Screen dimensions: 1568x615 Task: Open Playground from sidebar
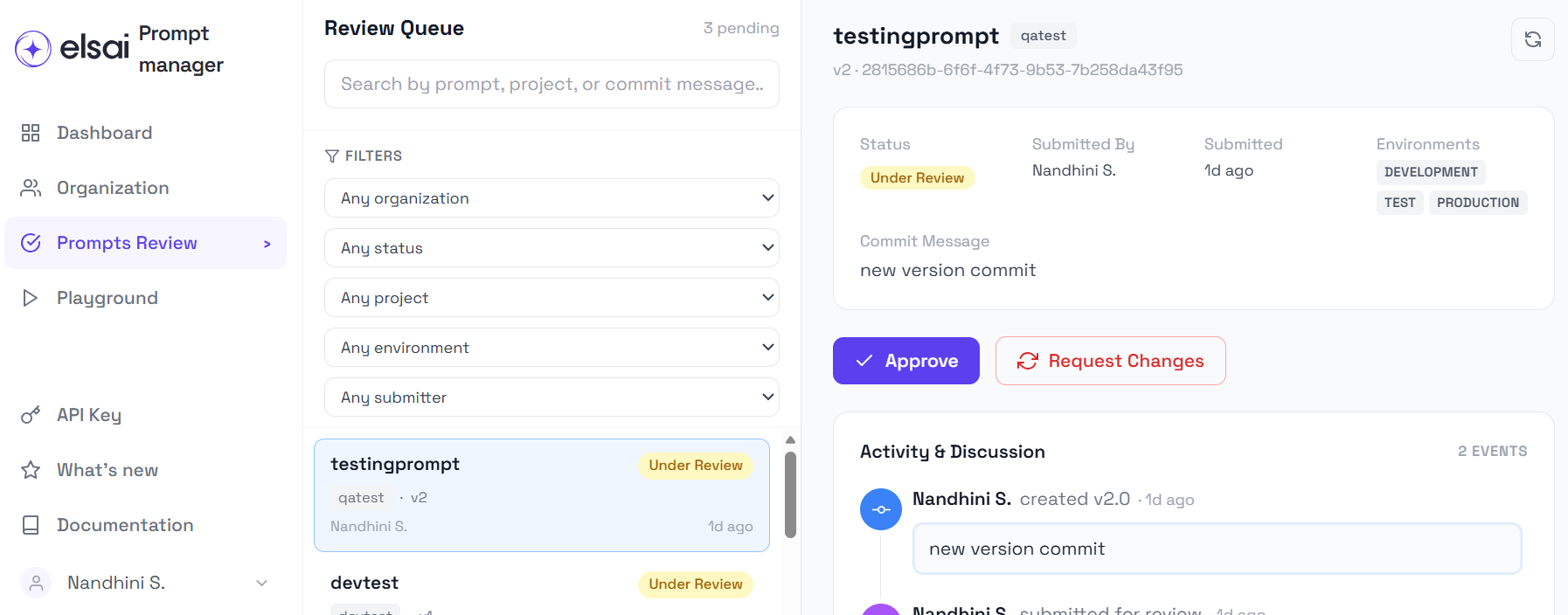tap(145, 298)
